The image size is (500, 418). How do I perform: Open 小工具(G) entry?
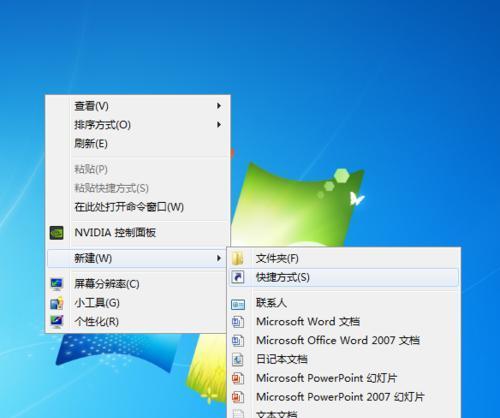(x=137, y=303)
